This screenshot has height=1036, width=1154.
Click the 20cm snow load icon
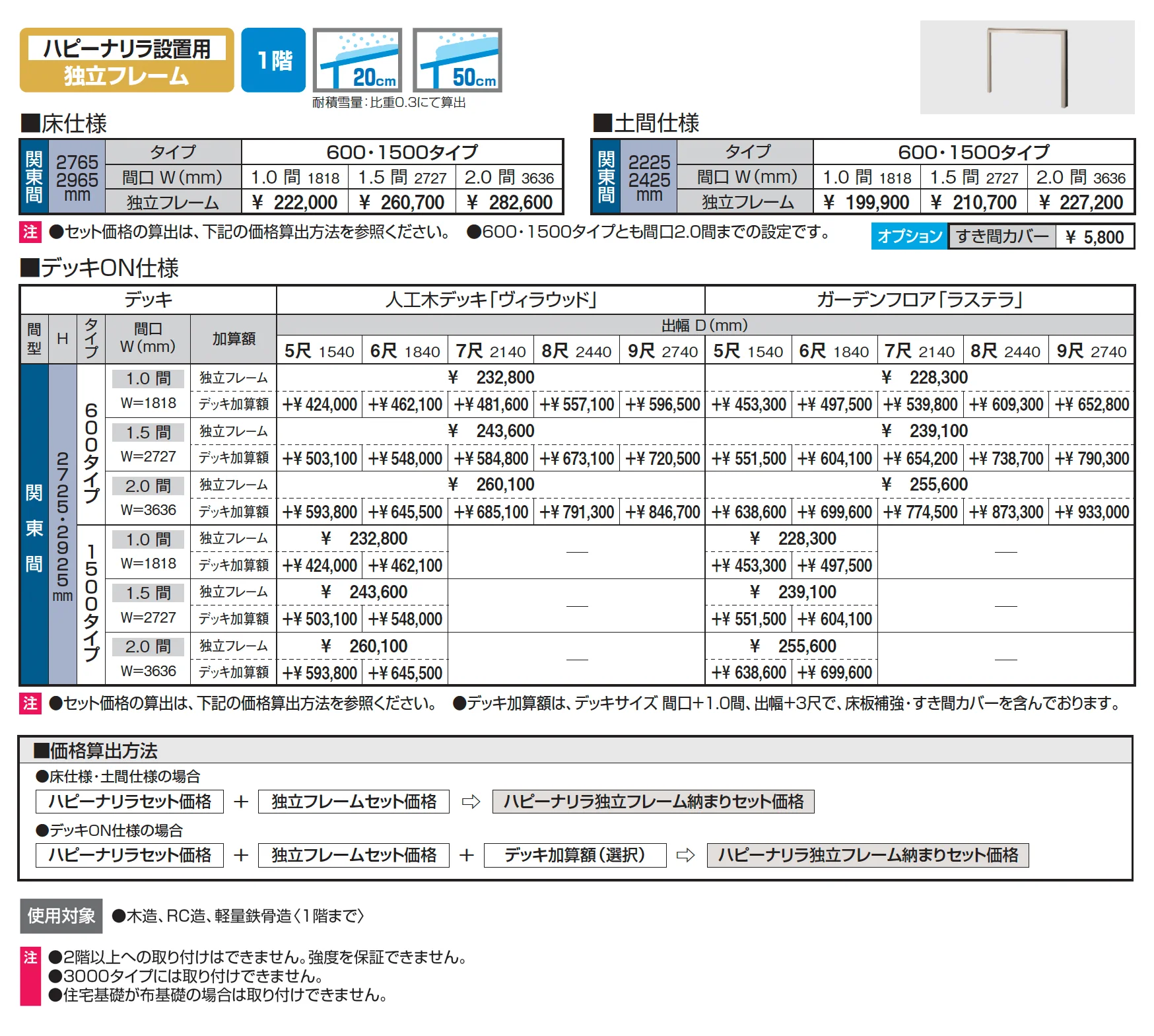click(x=357, y=60)
